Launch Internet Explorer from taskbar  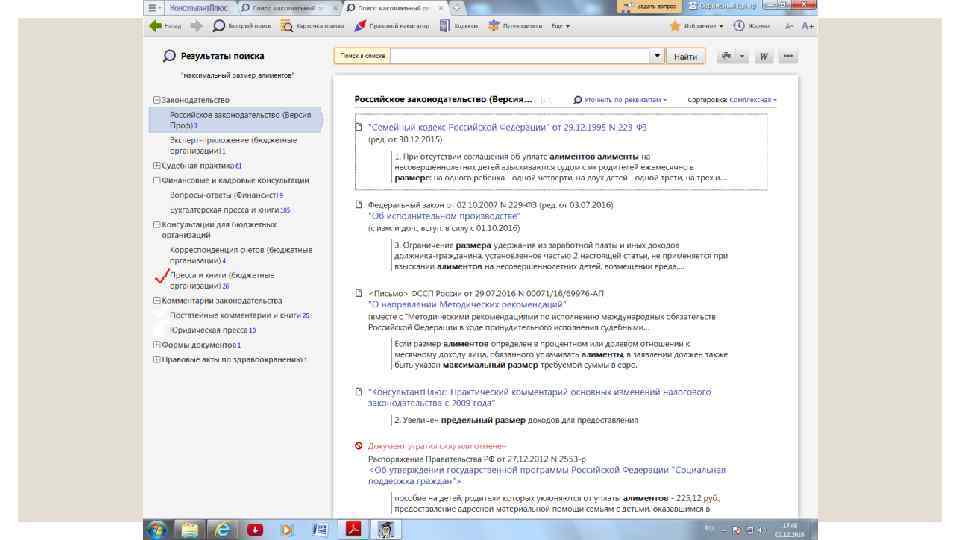point(222,530)
